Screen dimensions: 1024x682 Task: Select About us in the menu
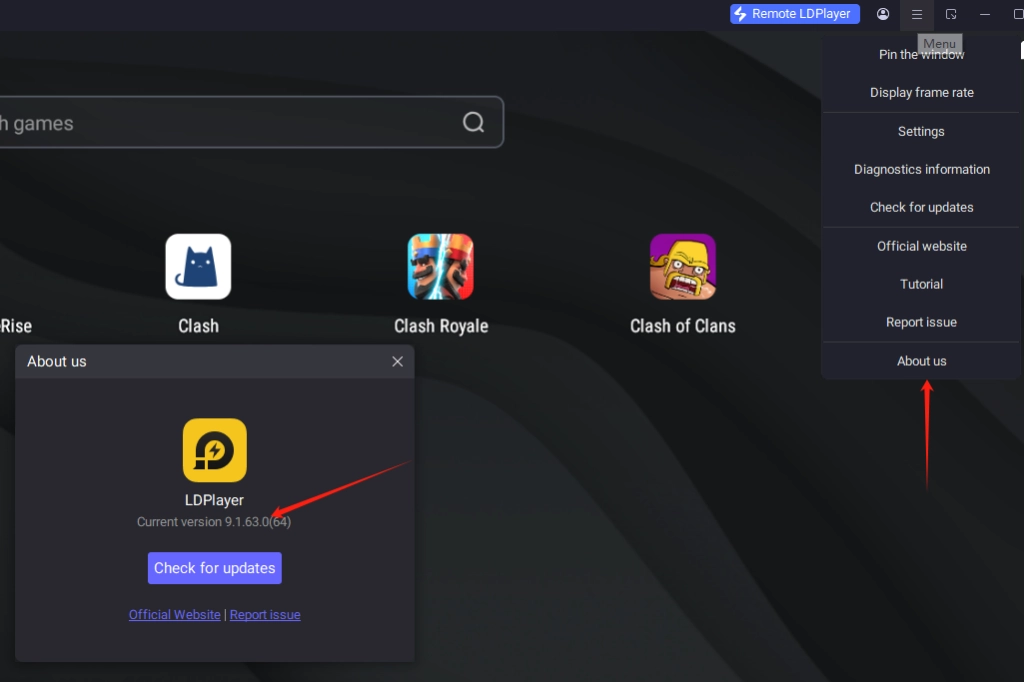click(921, 361)
